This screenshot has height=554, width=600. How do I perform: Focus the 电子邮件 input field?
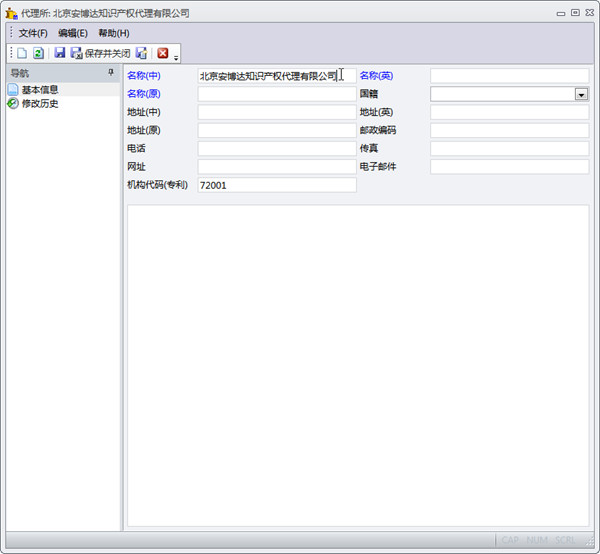[x=509, y=167]
